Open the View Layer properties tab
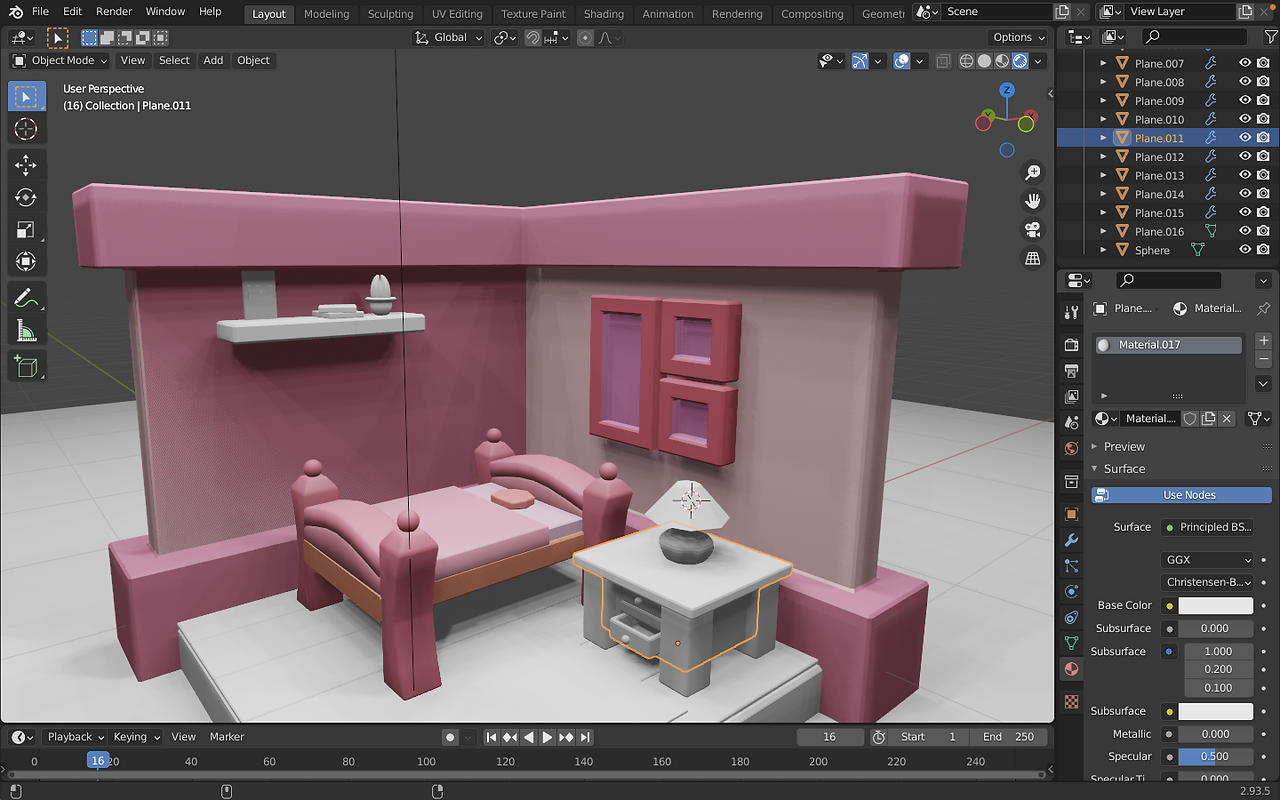 click(x=1071, y=397)
